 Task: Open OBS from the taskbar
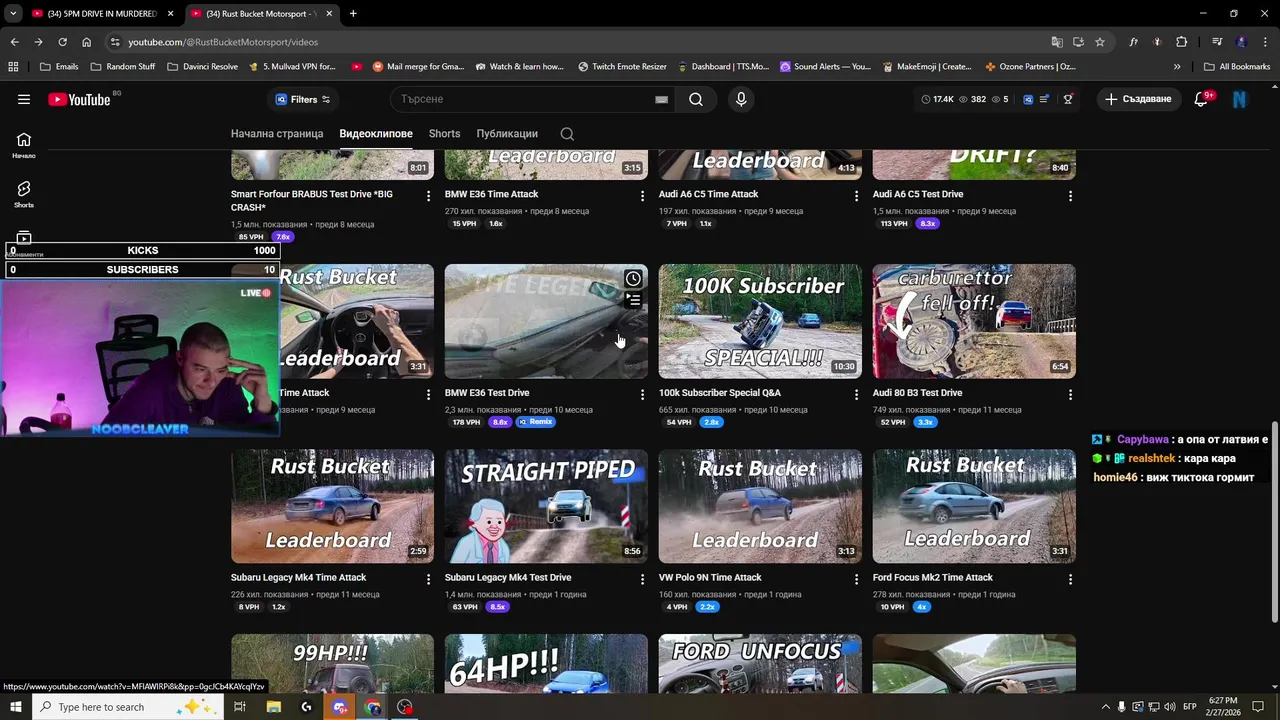pyautogui.click(x=405, y=707)
